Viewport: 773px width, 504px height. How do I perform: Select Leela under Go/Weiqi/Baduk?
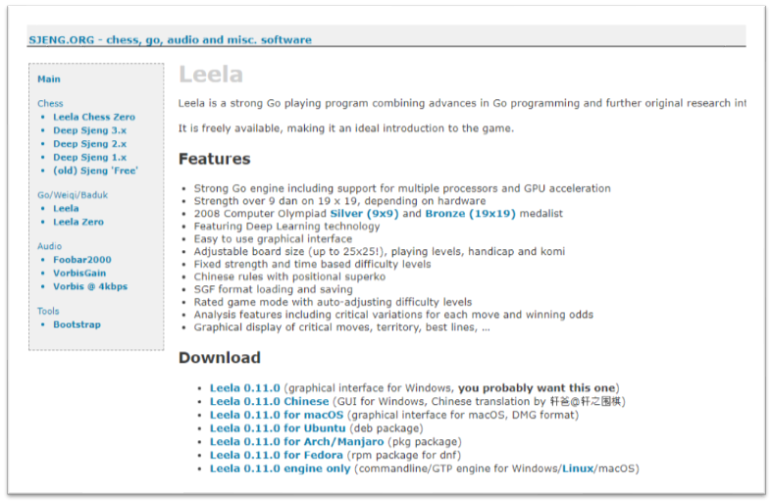click(66, 208)
